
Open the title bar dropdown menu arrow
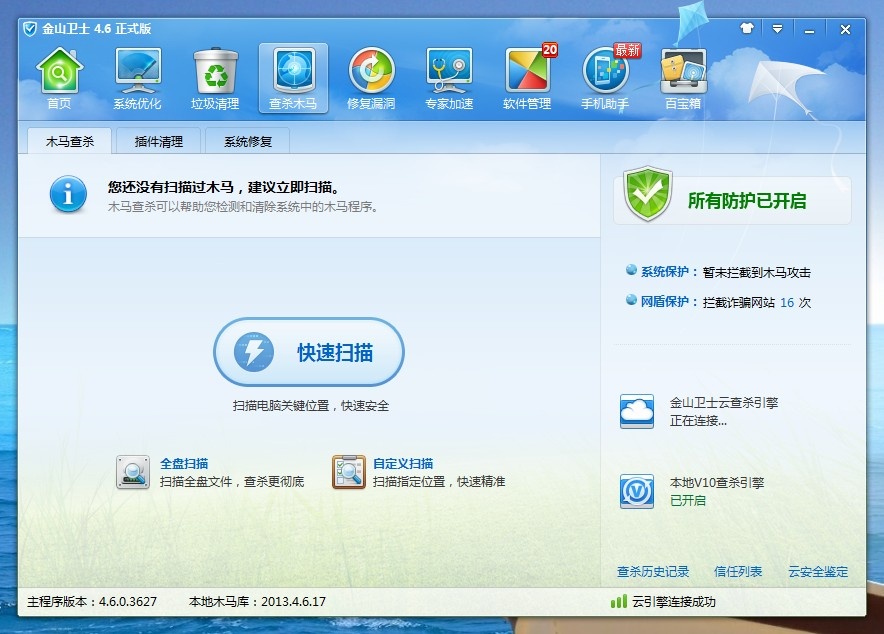point(777,29)
